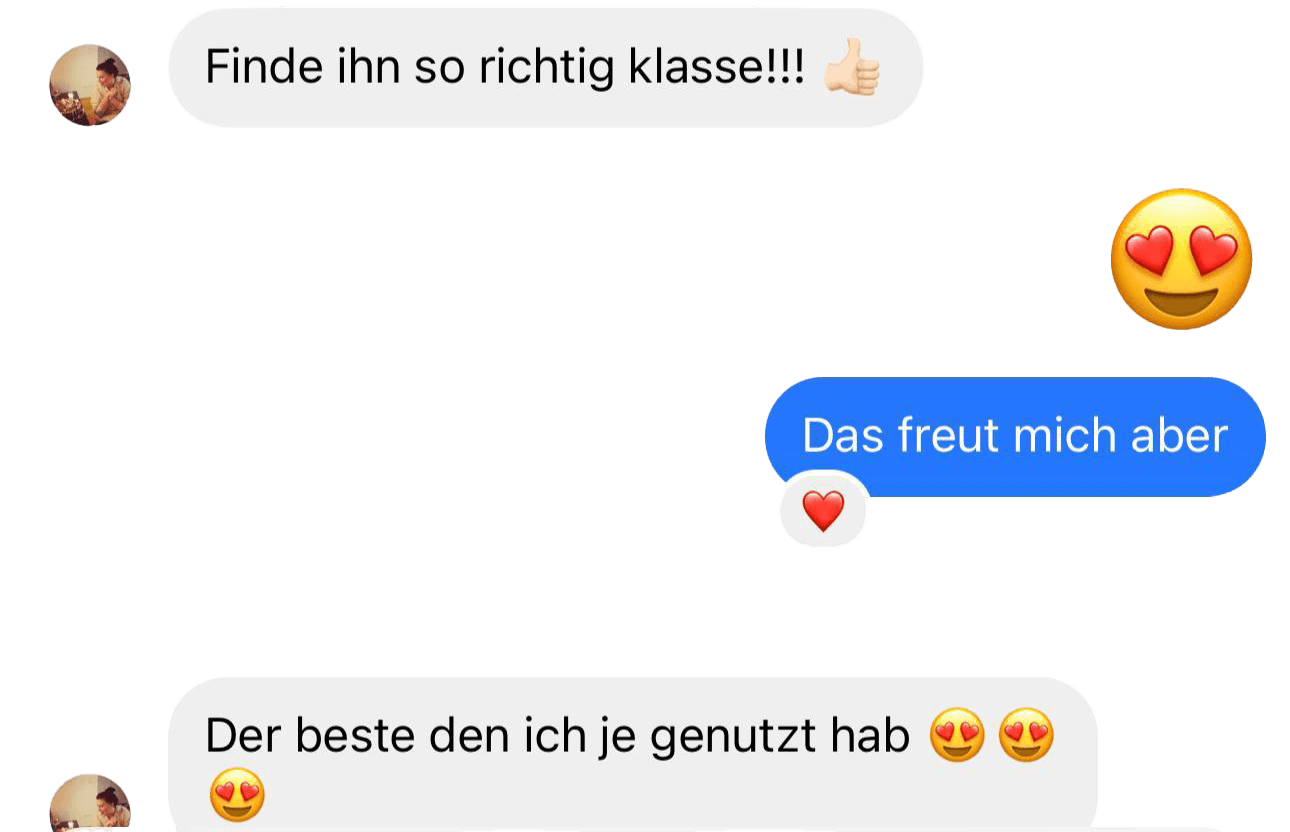Click the word "Das" in blue bubble
This screenshot has height=832, width=1290.
[x=843, y=436]
